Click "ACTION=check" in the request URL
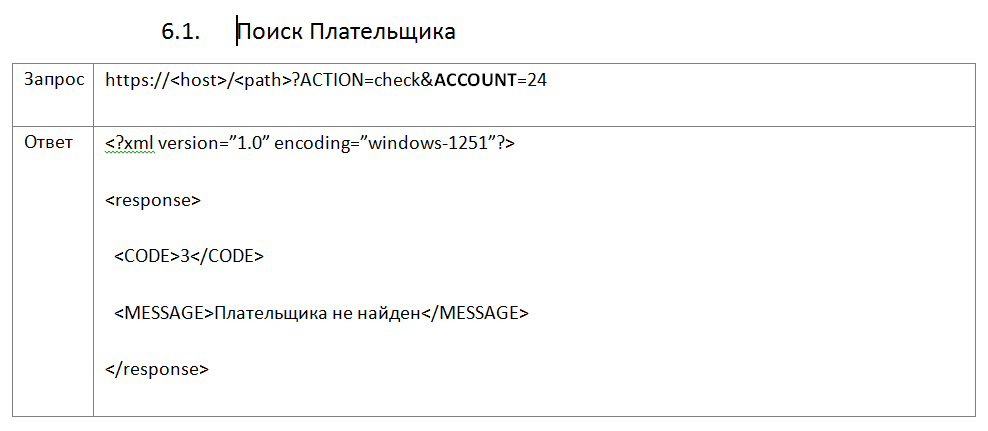This screenshot has height=431, width=988. pos(362,80)
